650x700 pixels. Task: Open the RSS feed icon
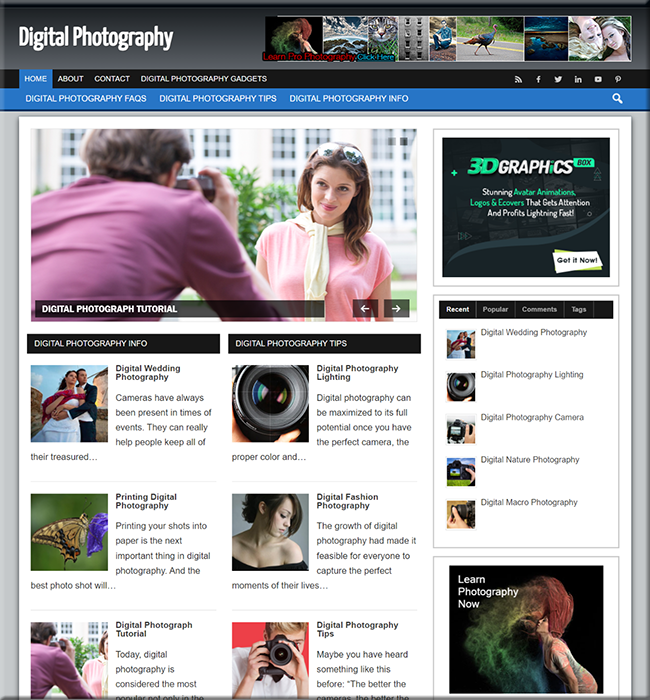tap(518, 79)
